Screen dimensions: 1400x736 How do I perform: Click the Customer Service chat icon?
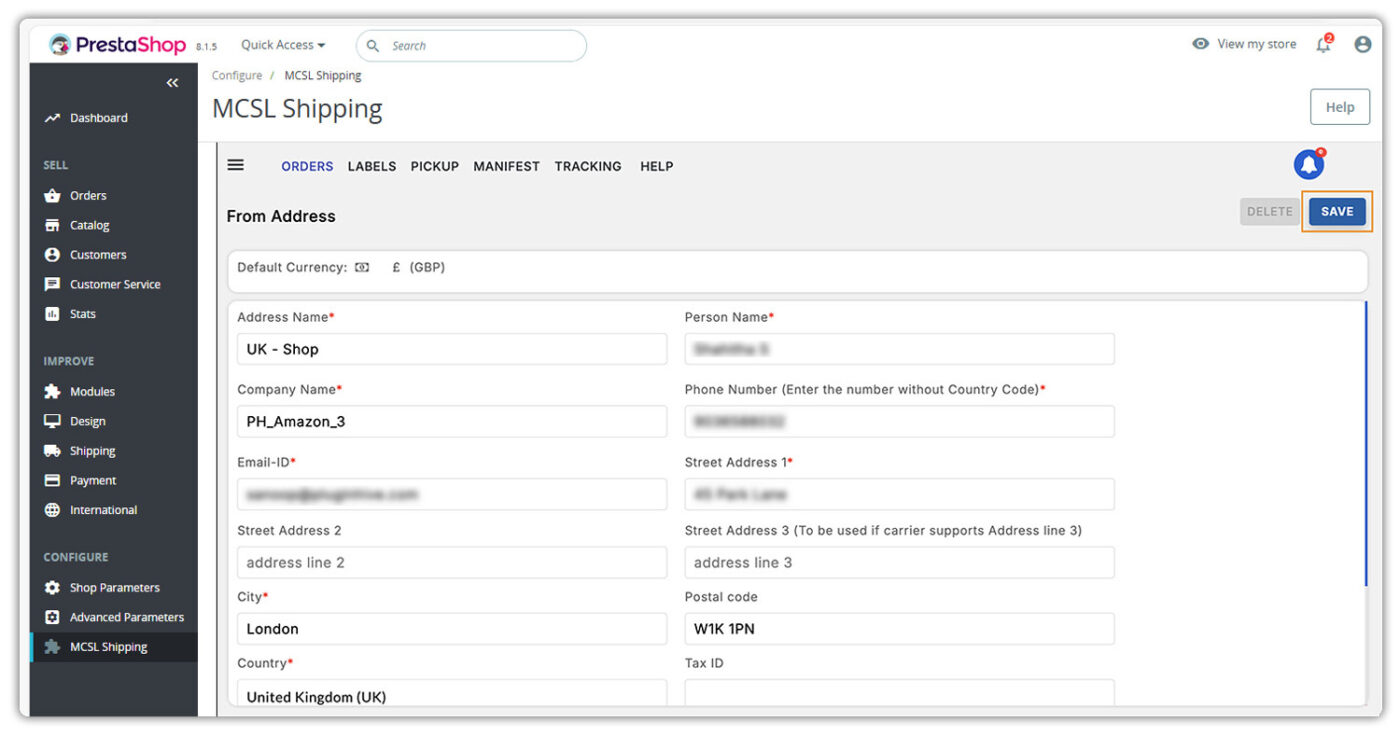click(52, 284)
